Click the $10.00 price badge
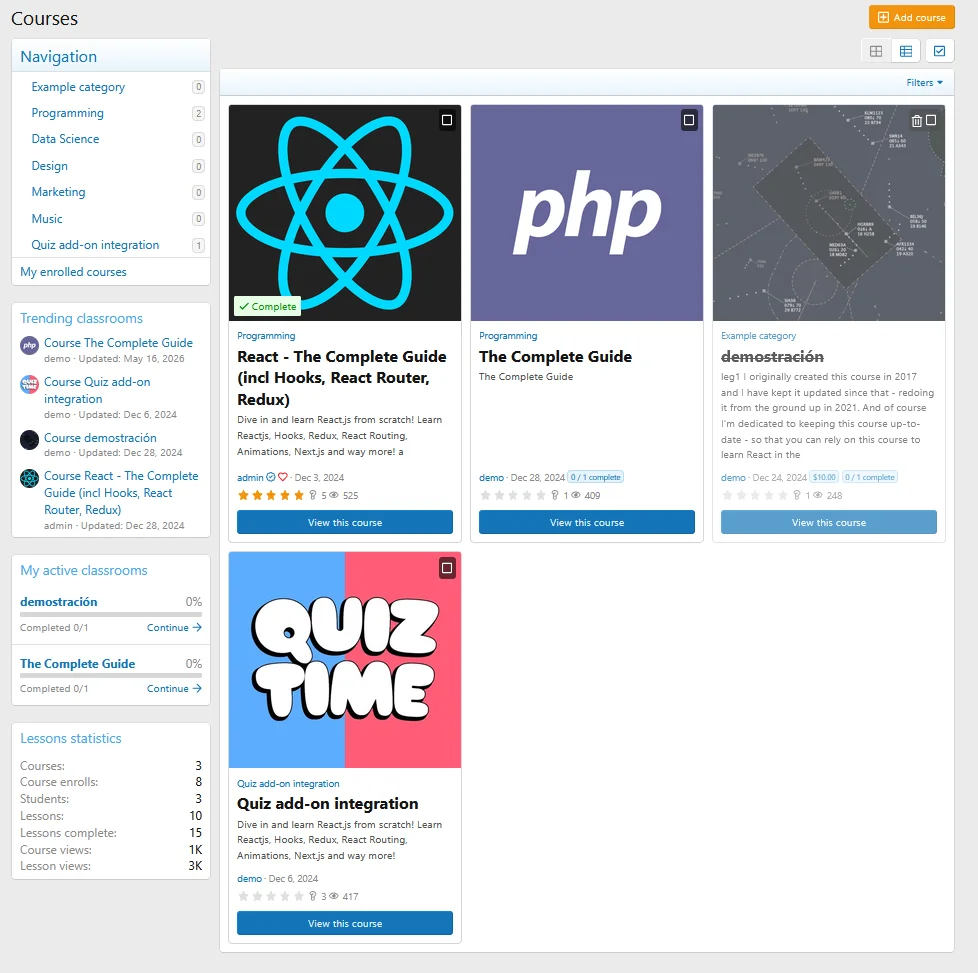The image size is (978, 973). coord(824,477)
